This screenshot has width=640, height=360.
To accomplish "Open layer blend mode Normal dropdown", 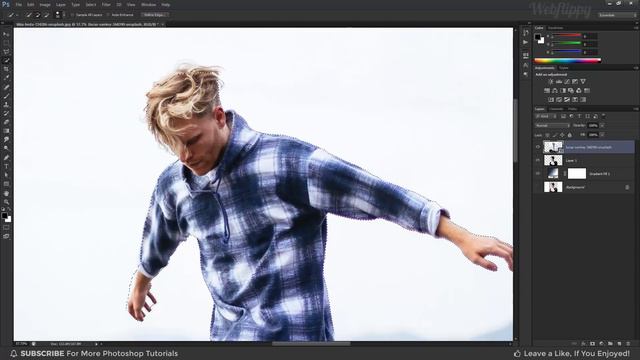I will point(553,125).
